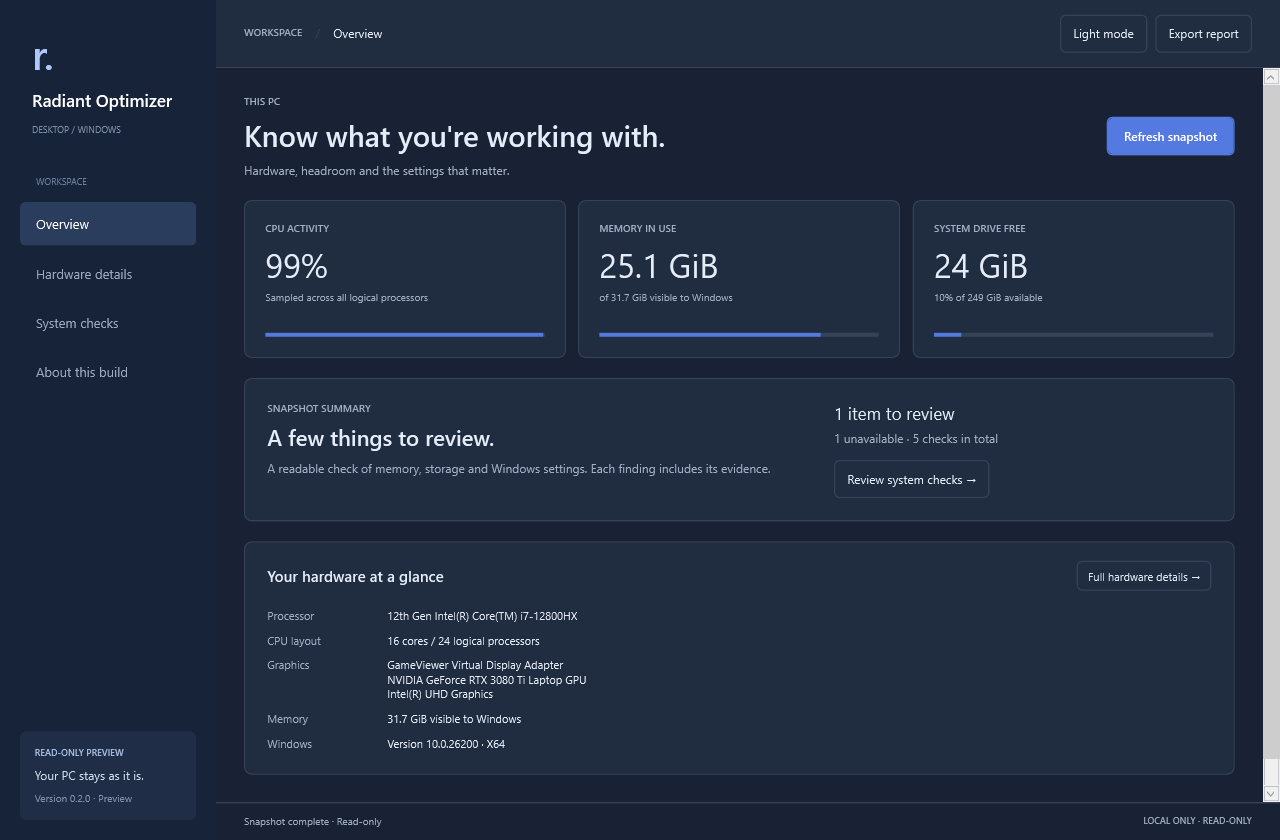The height and width of the screenshot is (840, 1280).
Task: Click "10% of 249 GiB available" text
Action: tap(988, 298)
